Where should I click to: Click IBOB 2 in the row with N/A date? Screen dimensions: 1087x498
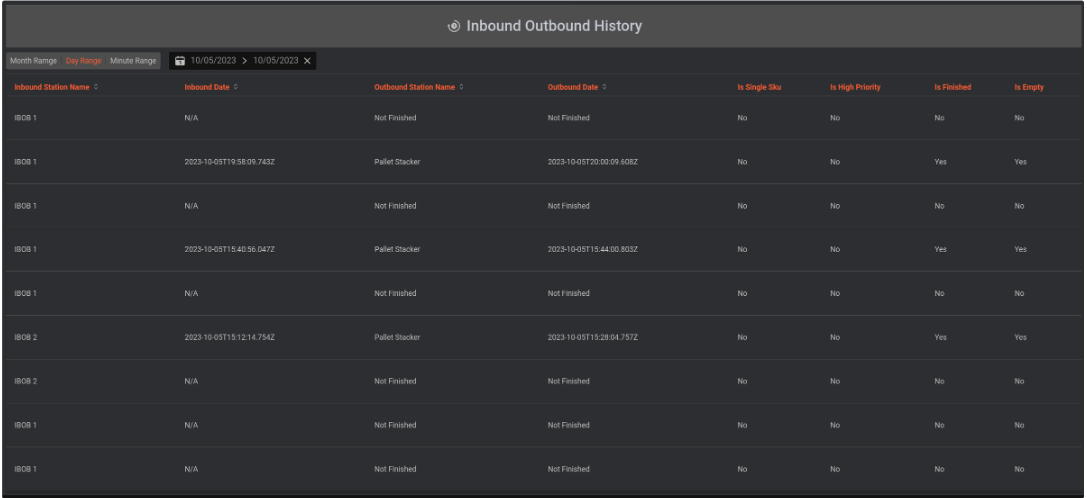(26, 381)
